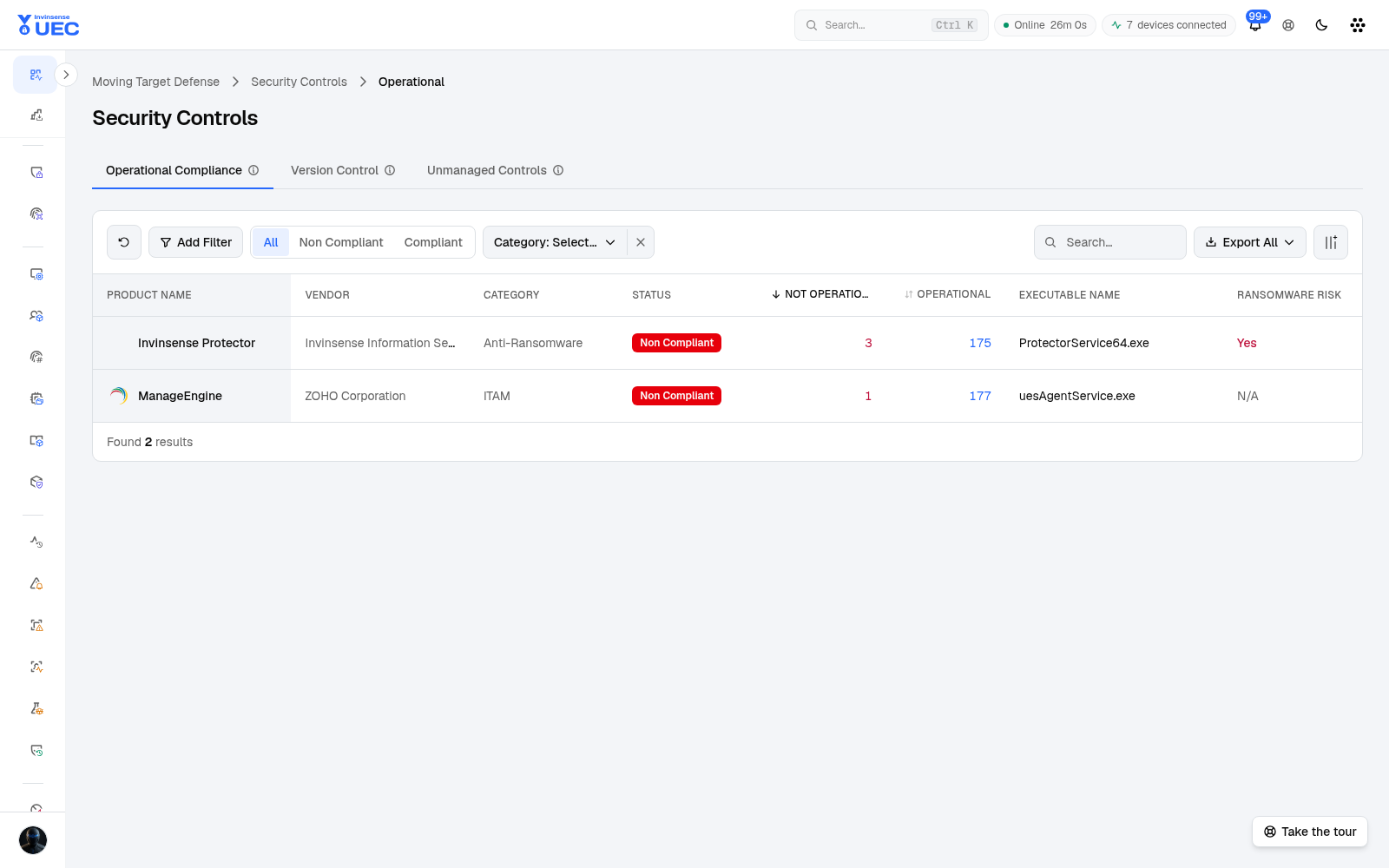Open column settings icon

point(1331,242)
